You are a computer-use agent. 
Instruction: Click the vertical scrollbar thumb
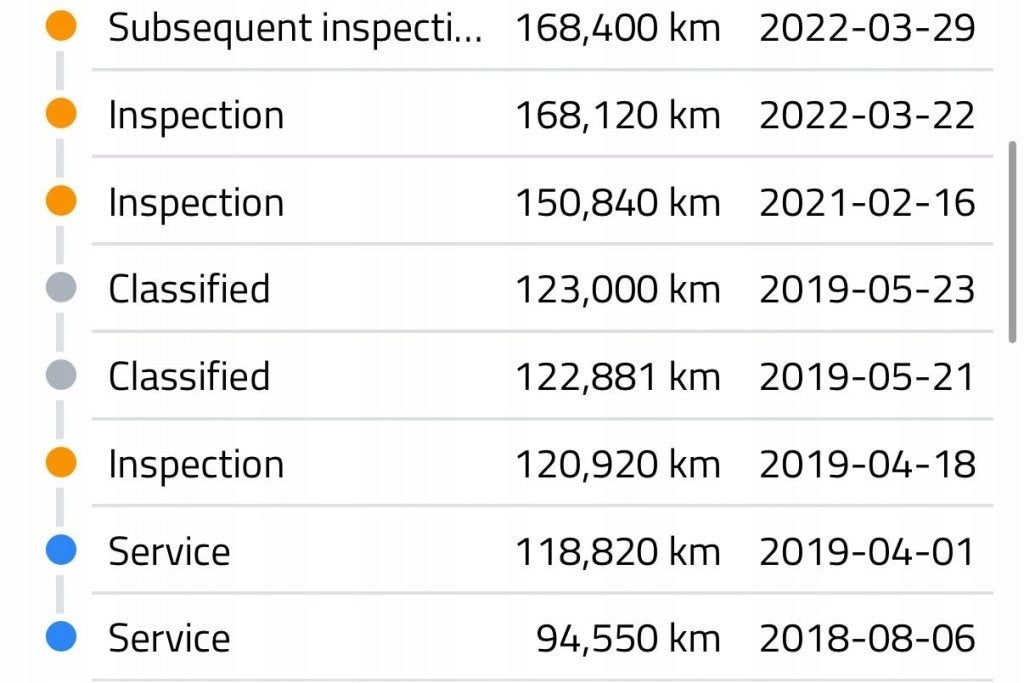tap(1012, 242)
